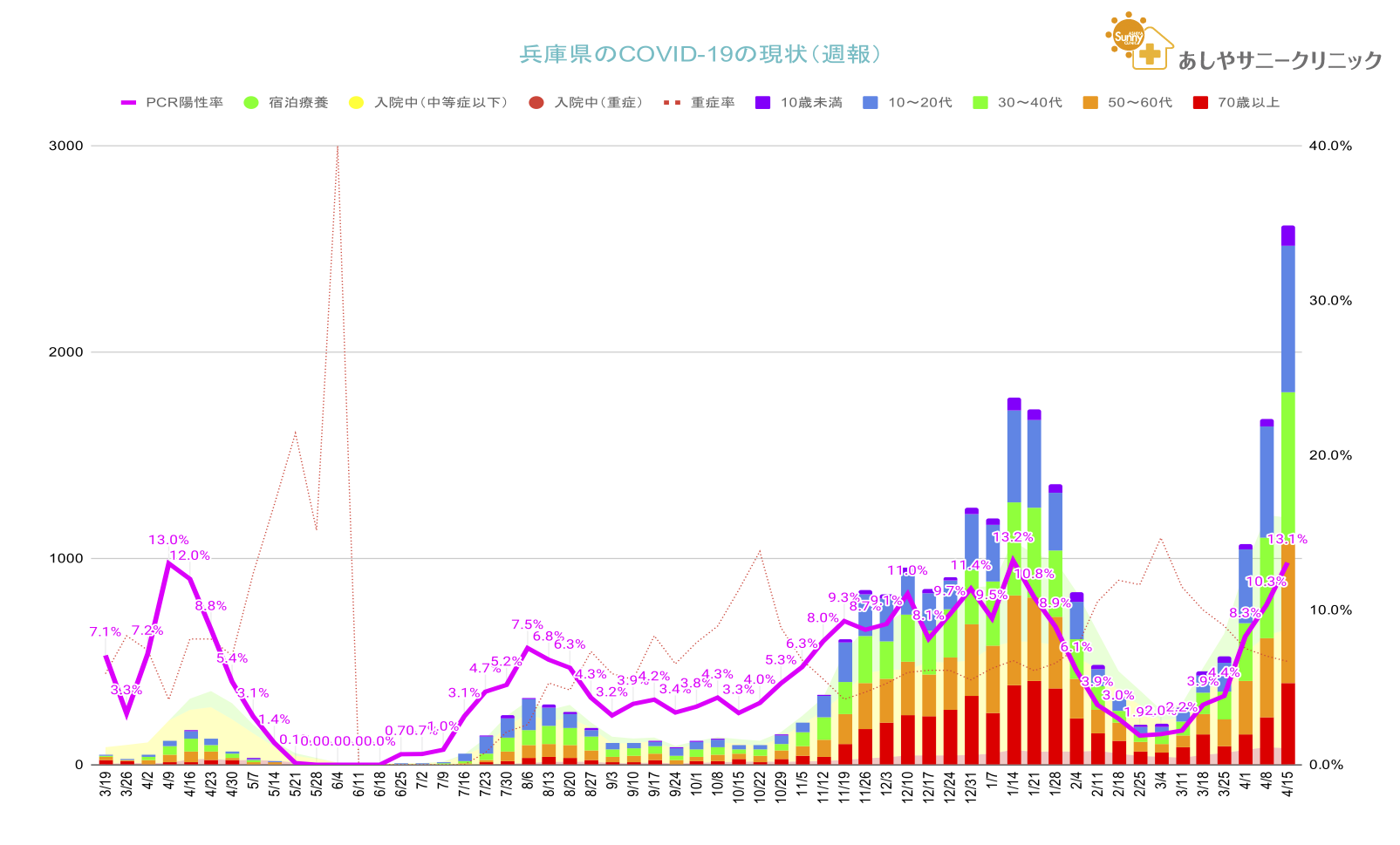Click the magenta PCR陽性率 legend line marker
Image resolution: width=1400 pixels, height=845 pixels.
coord(129,103)
